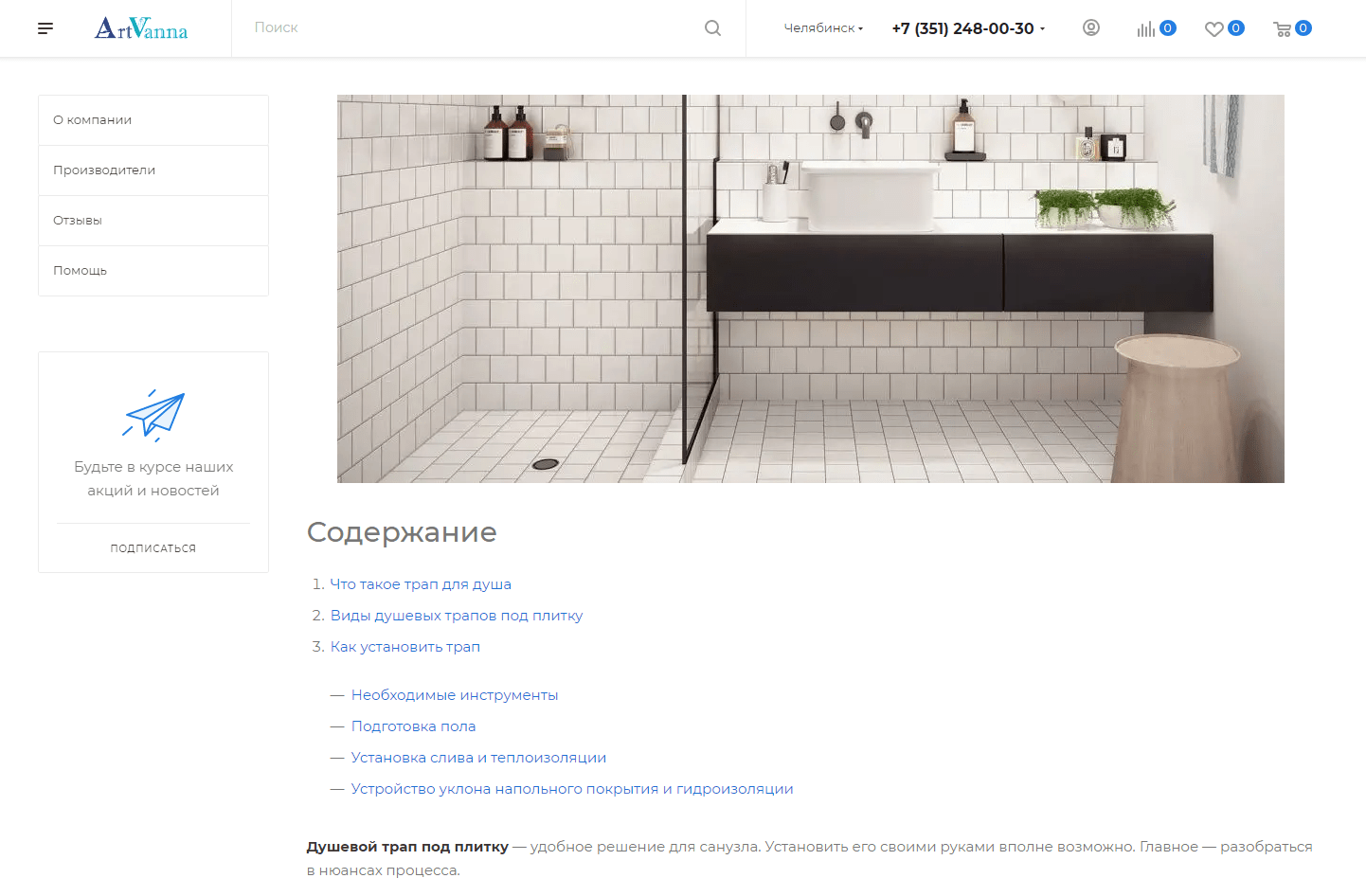Viewport: 1366px width, 896px height.
Task: Expand the phone number dropdown arrow
Action: [1043, 28]
